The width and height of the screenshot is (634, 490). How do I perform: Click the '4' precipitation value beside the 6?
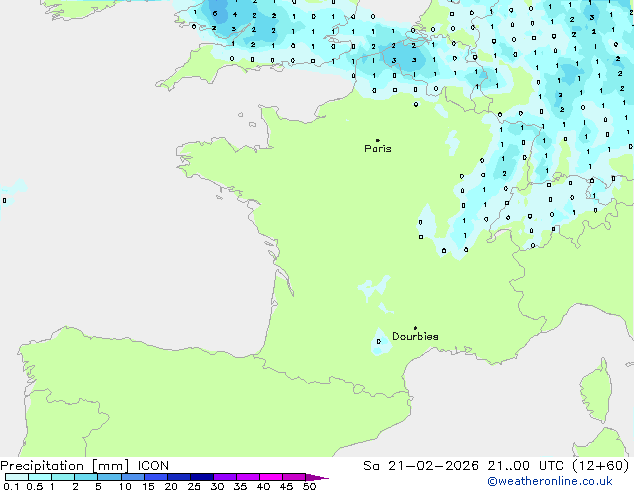235,15
